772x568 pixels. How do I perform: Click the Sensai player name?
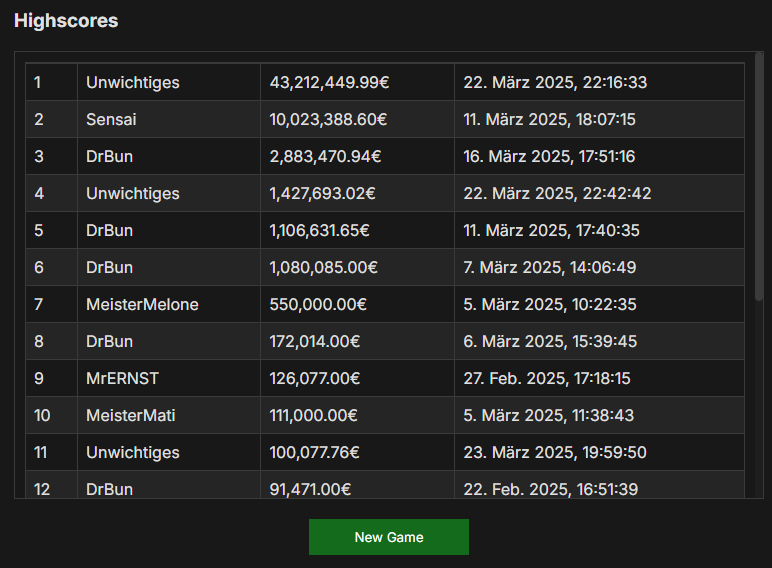coord(111,119)
